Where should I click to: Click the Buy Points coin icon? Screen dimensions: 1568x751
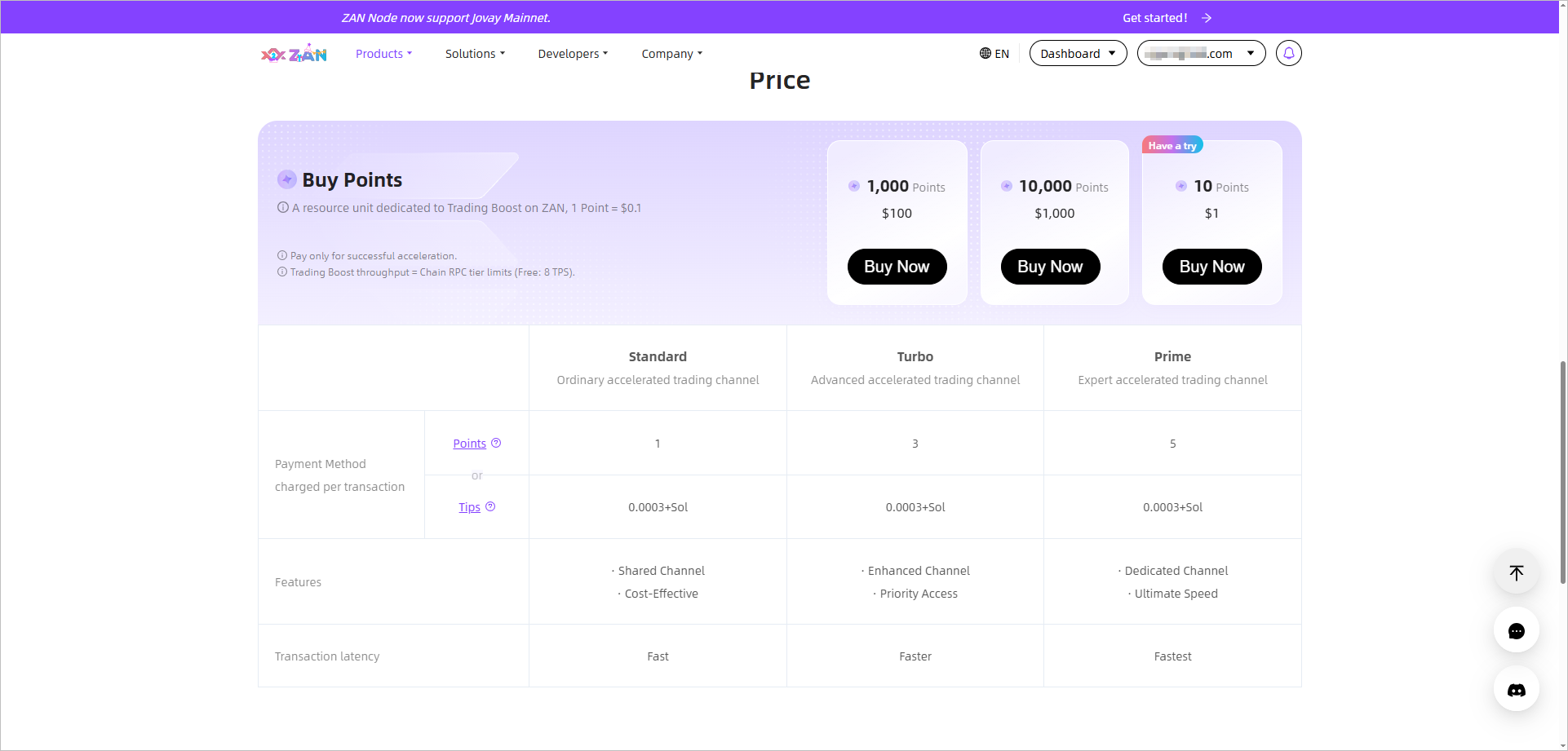[x=286, y=179]
